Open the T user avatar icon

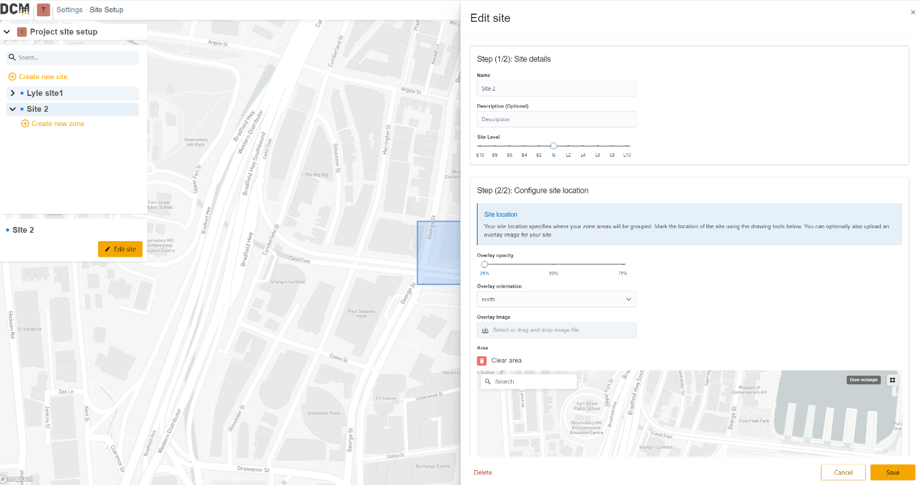click(x=43, y=10)
